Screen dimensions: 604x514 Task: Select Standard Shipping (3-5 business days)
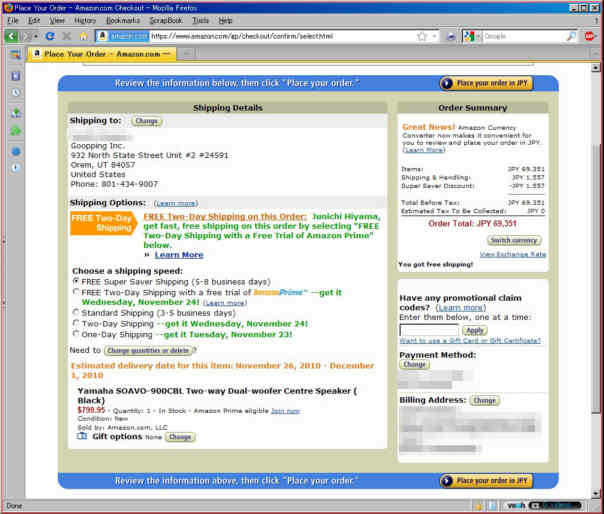[x=76, y=312]
